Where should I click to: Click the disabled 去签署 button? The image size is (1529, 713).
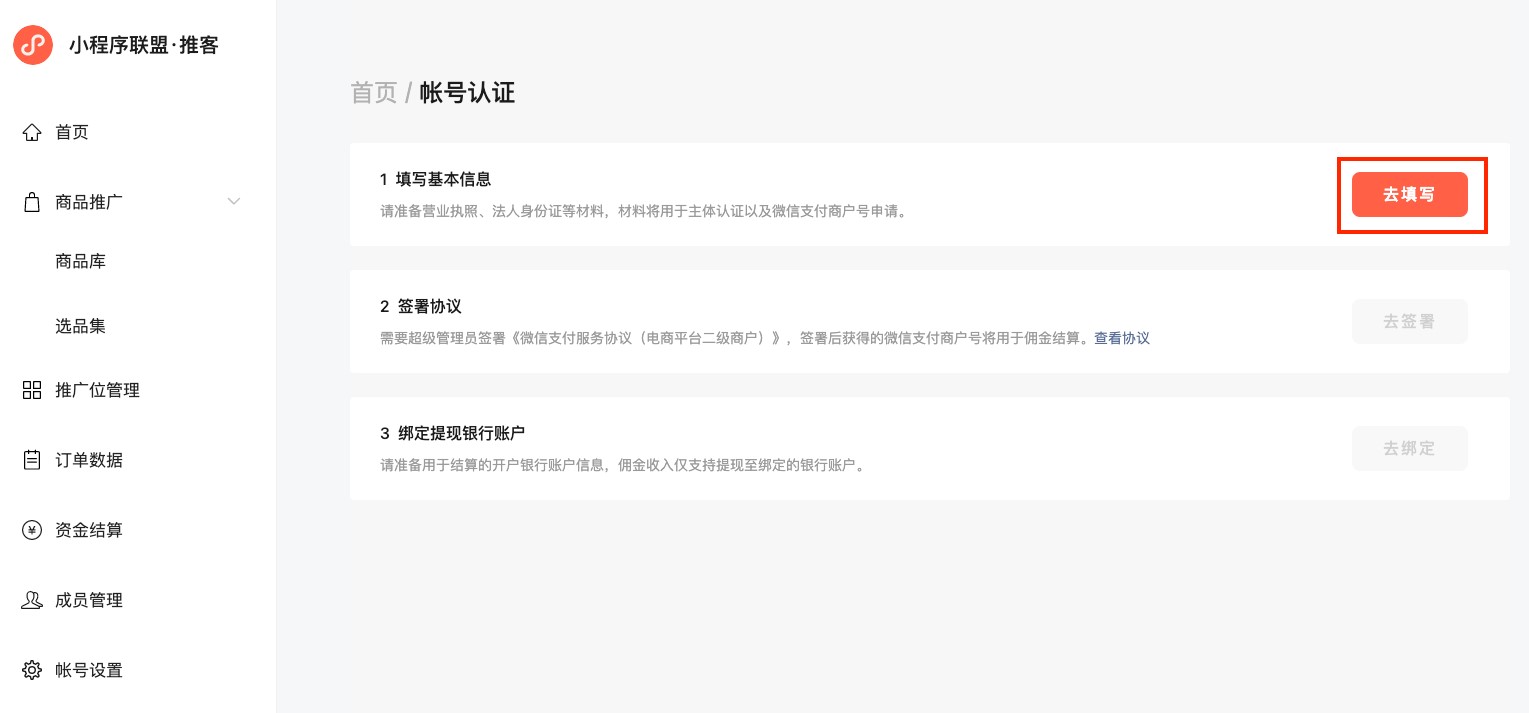[x=1410, y=321]
